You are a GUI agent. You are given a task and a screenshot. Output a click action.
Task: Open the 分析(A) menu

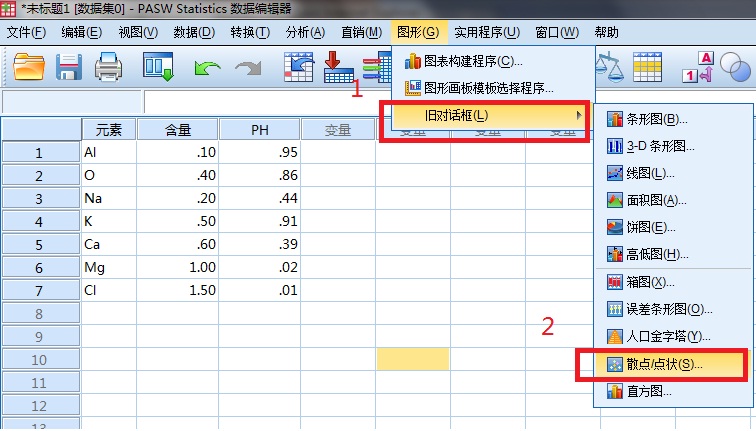click(305, 32)
